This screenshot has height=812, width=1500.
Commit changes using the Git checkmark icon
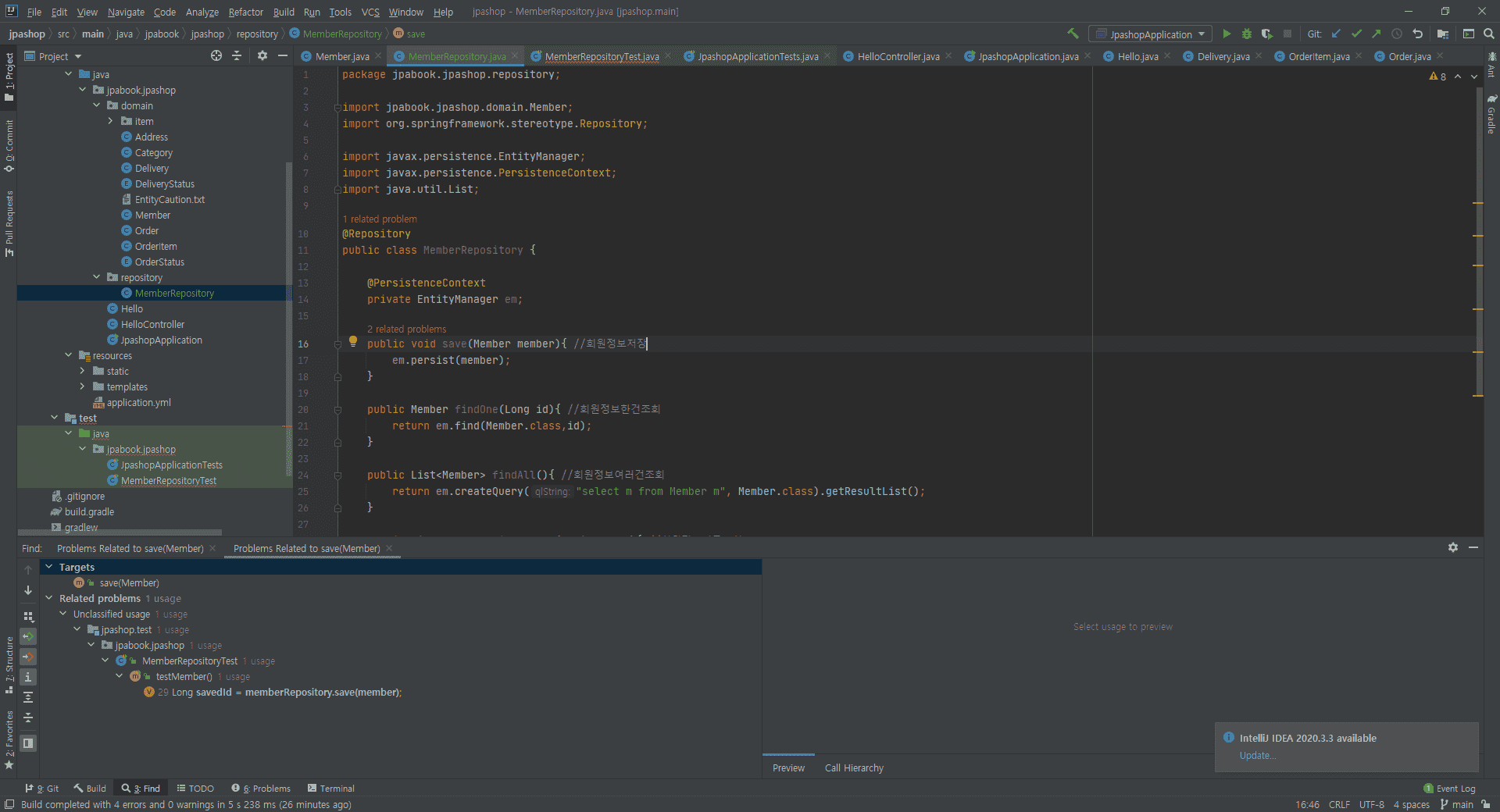(1356, 34)
